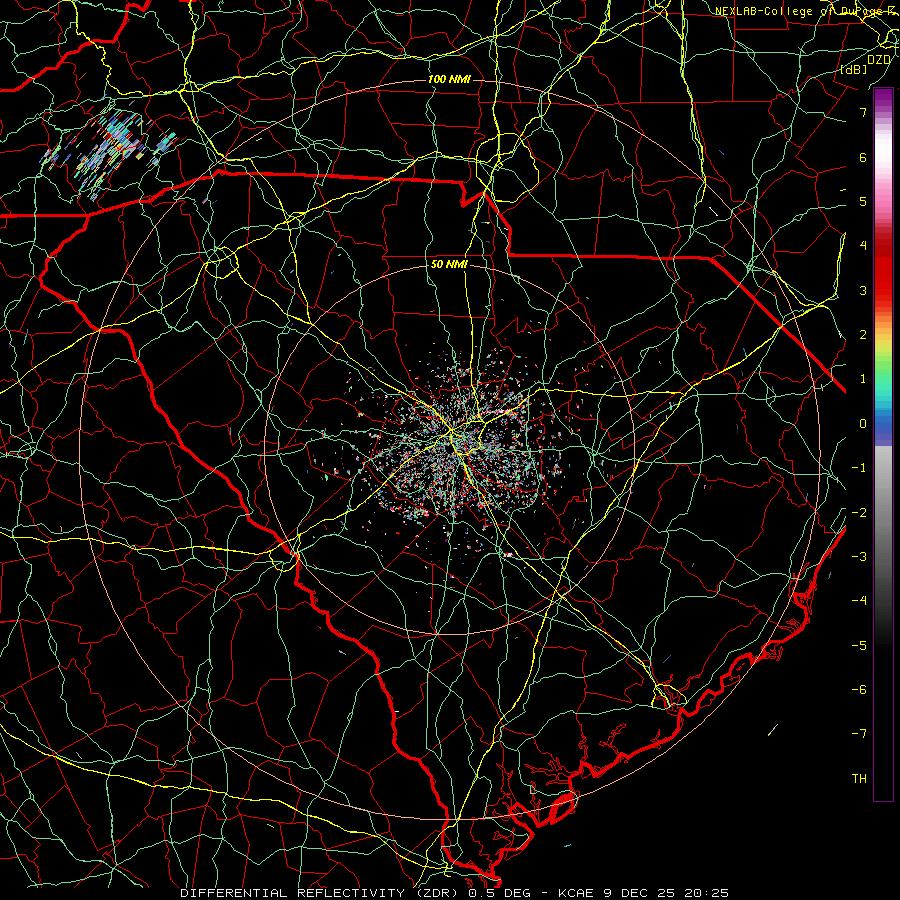Click the 6 dB tick label on color scale
This screenshot has height=900, width=900.
(x=863, y=157)
